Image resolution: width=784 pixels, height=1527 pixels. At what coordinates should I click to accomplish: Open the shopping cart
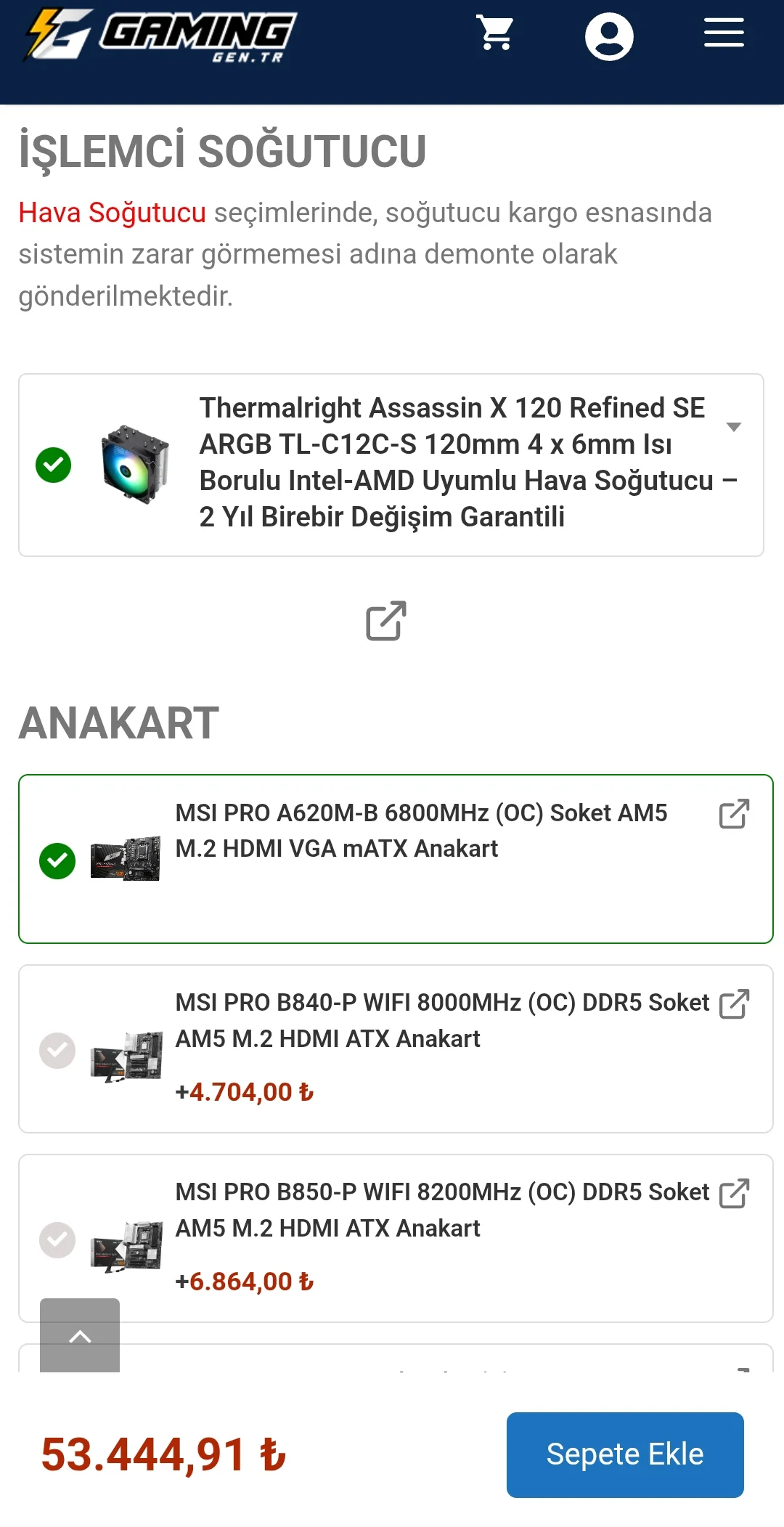pos(495,34)
